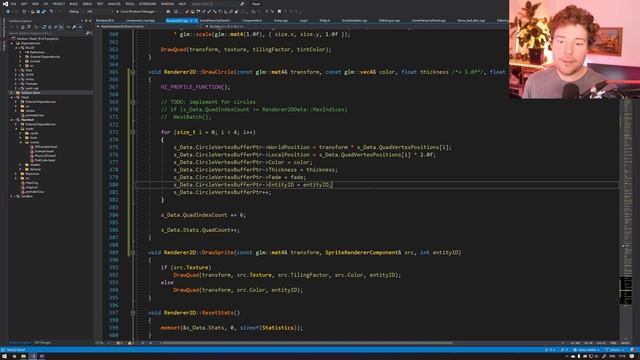Open the FILE menu
Screen dimensions: 640x360
pyautogui.click(x=13, y=4)
